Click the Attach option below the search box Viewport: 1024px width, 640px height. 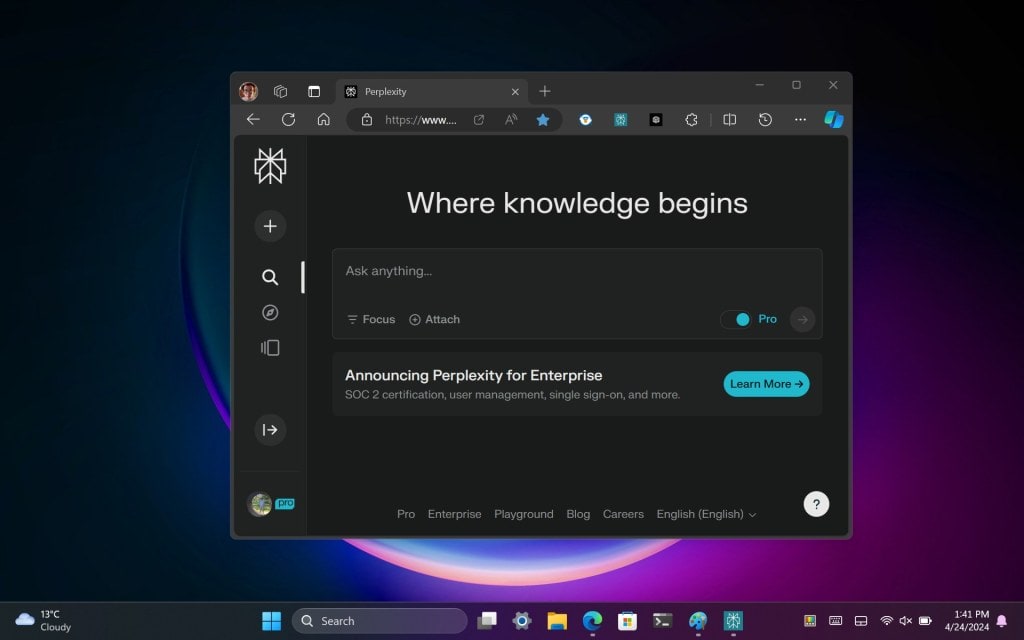pos(434,319)
